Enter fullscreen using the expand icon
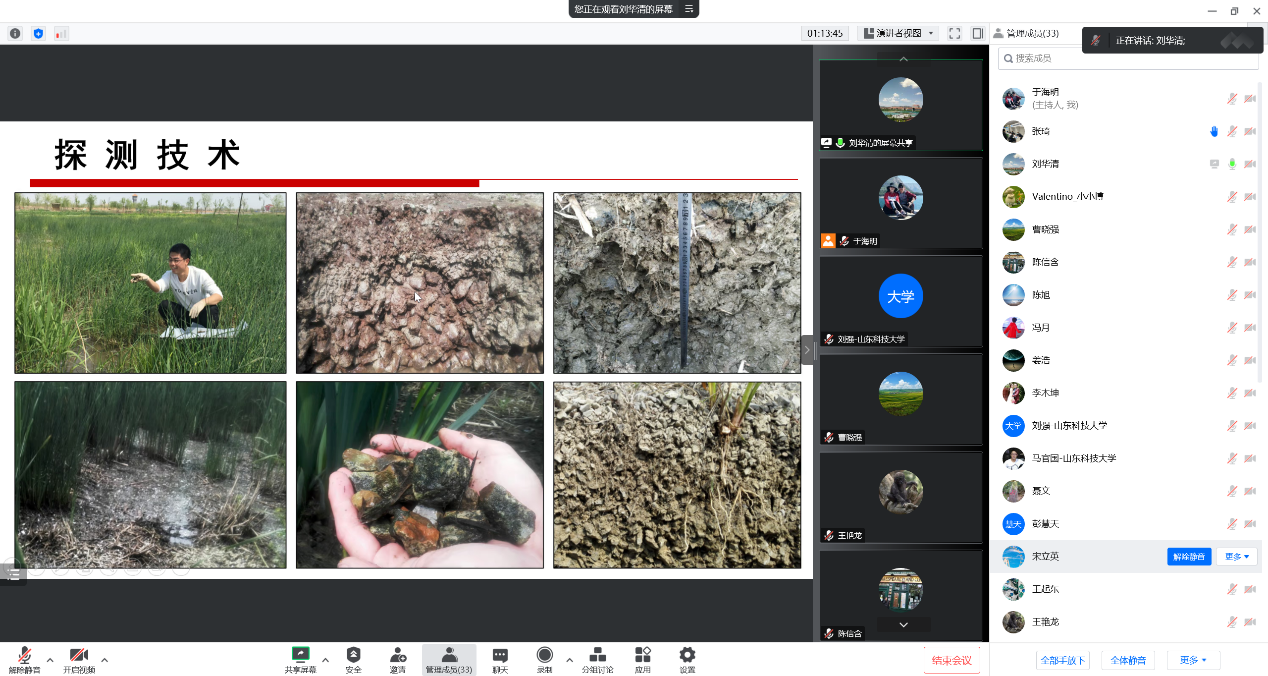This screenshot has width=1268, height=676. click(954, 33)
